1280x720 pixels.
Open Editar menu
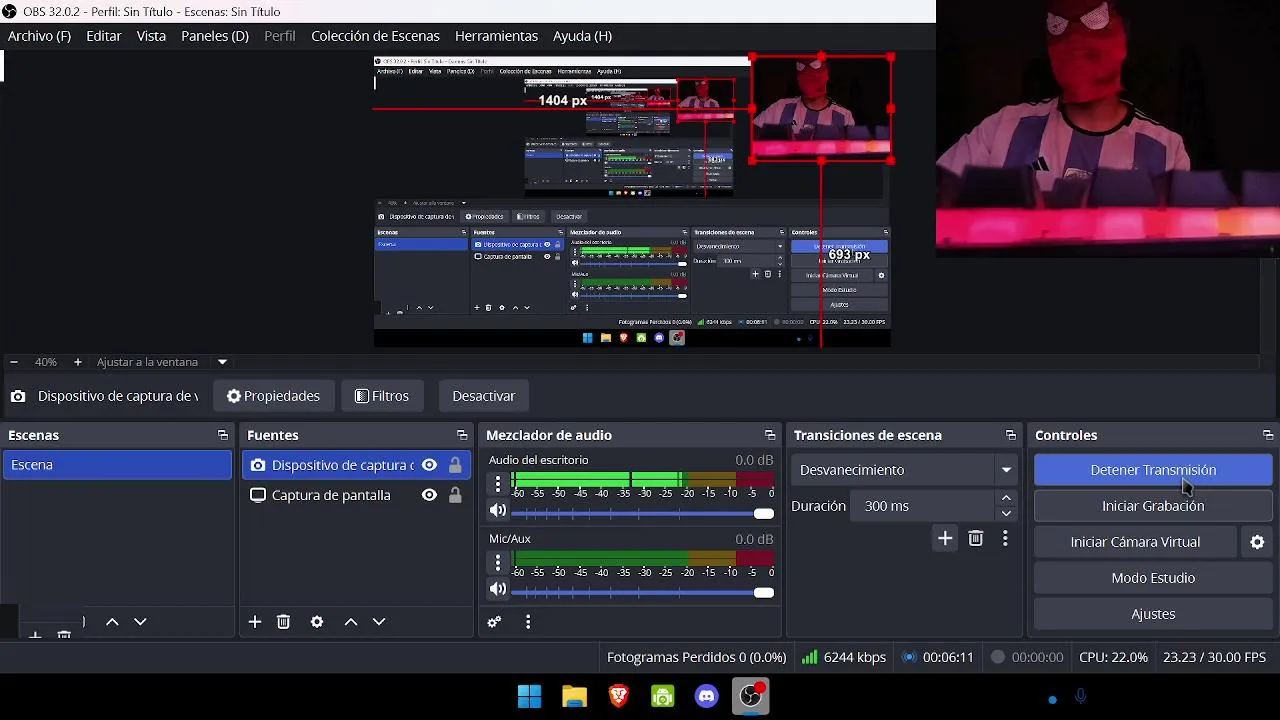tap(104, 36)
